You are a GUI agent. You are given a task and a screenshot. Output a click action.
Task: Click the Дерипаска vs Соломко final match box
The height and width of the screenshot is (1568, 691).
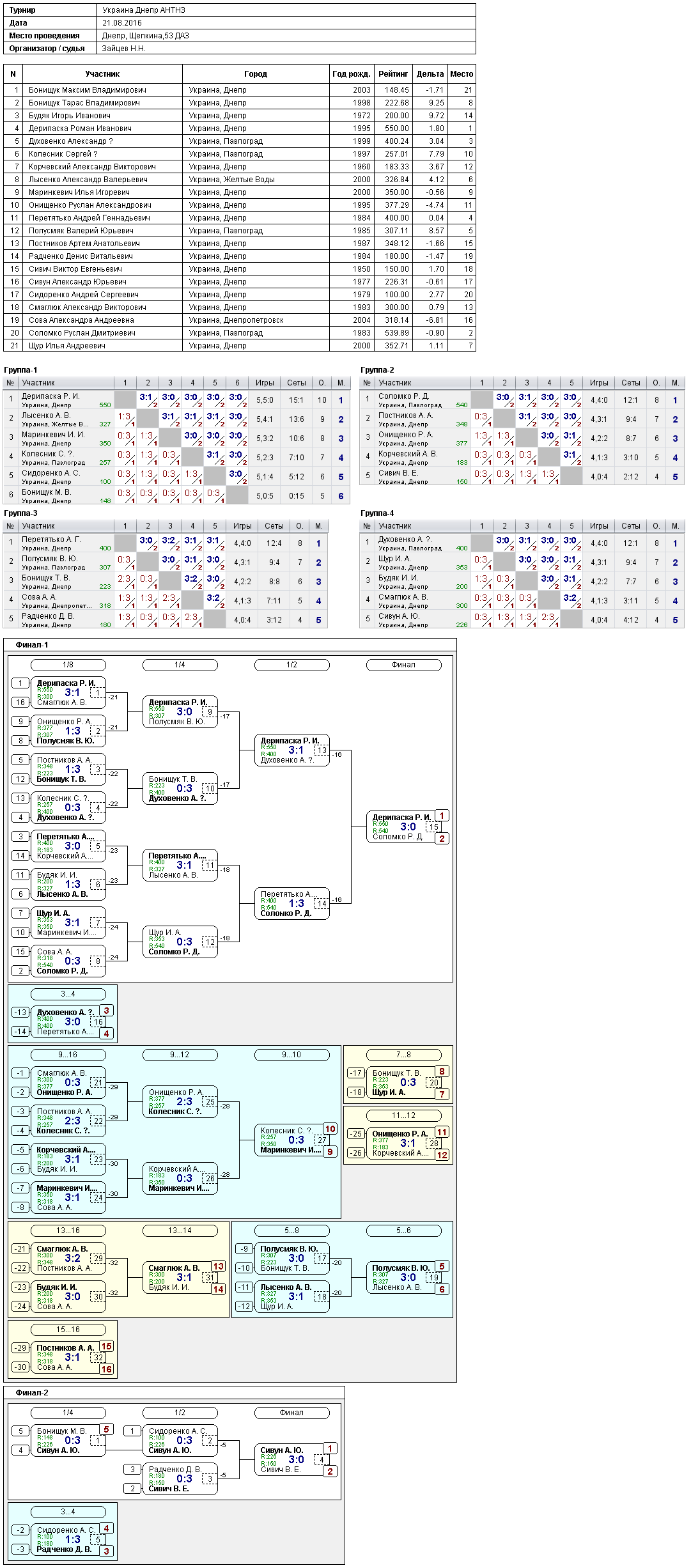(x=404, y=827)
